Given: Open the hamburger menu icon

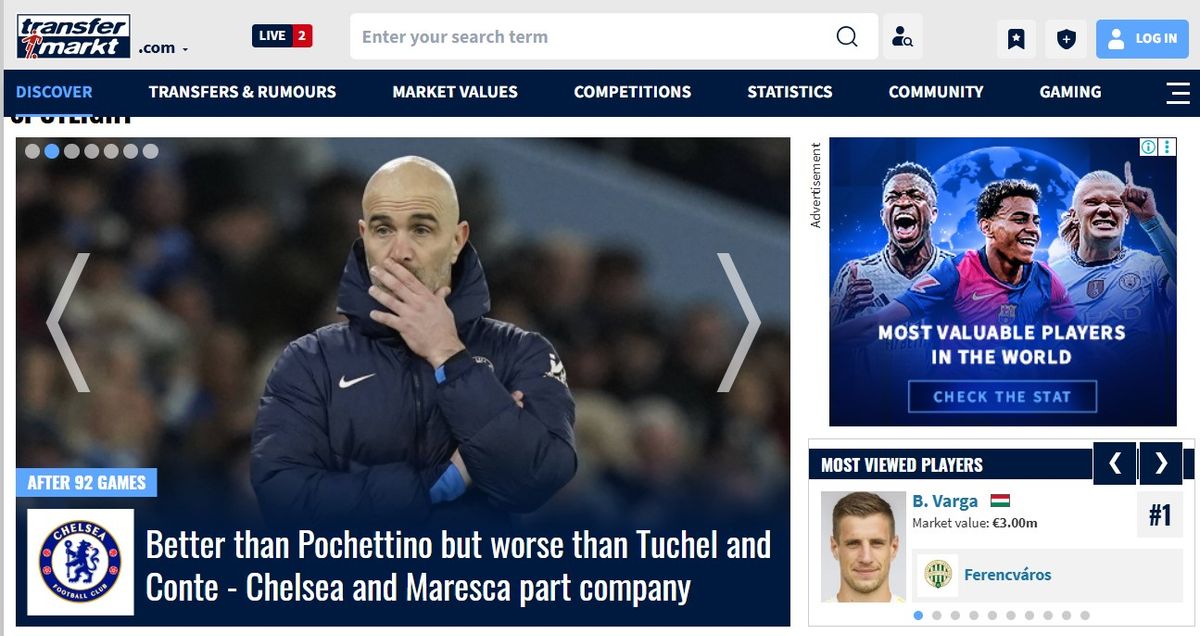Looking at the screenshot, I should pyautogui.click(x=1177, y=92).
